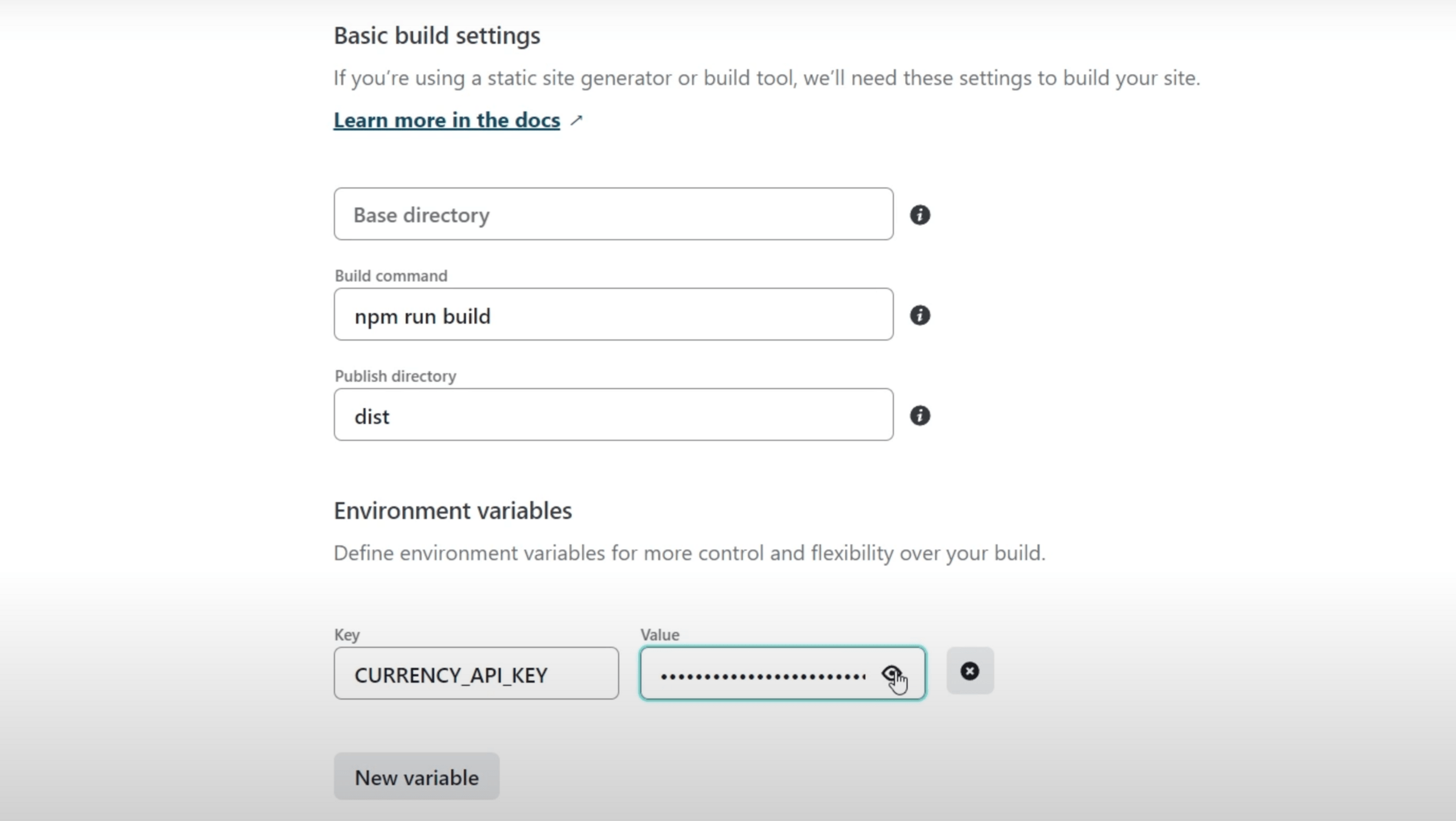Click the 'Environment variables' section heading
1456x821 pixels.
click(x=452, y=511)
